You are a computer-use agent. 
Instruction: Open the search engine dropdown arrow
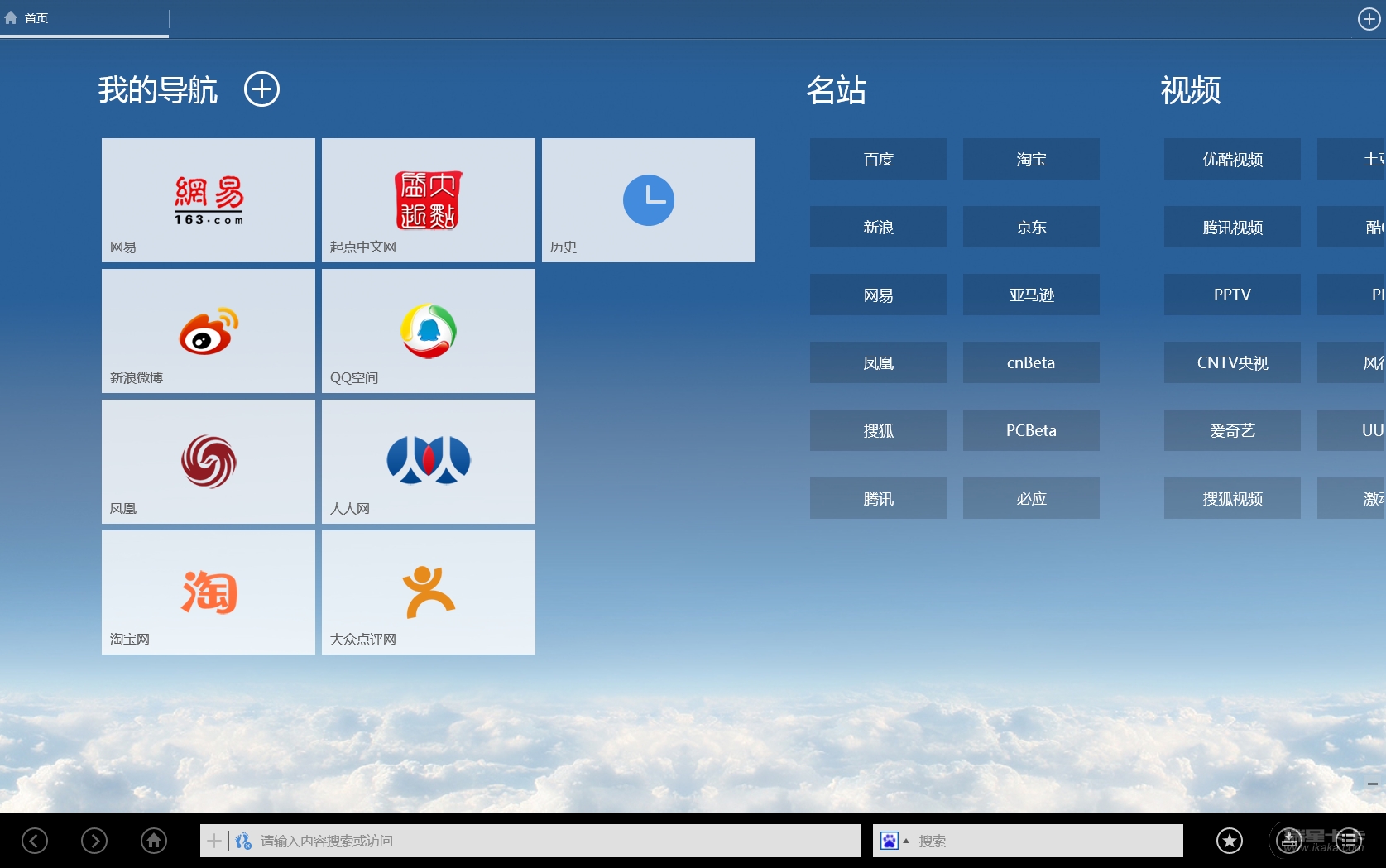pos(906,841)
